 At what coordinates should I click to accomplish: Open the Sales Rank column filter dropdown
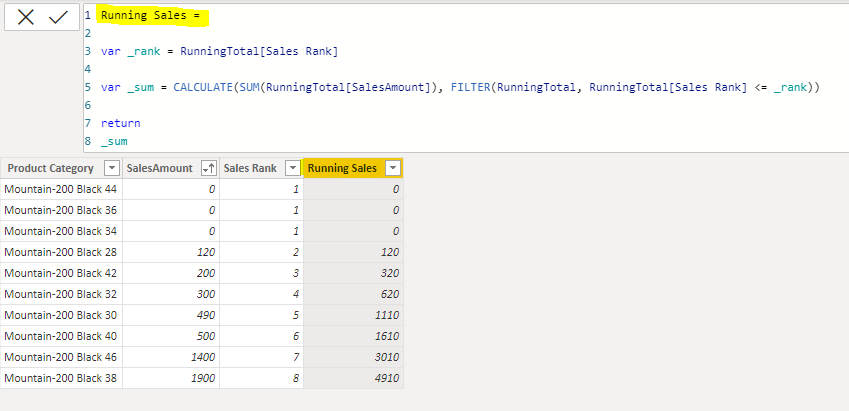[293, 168]
